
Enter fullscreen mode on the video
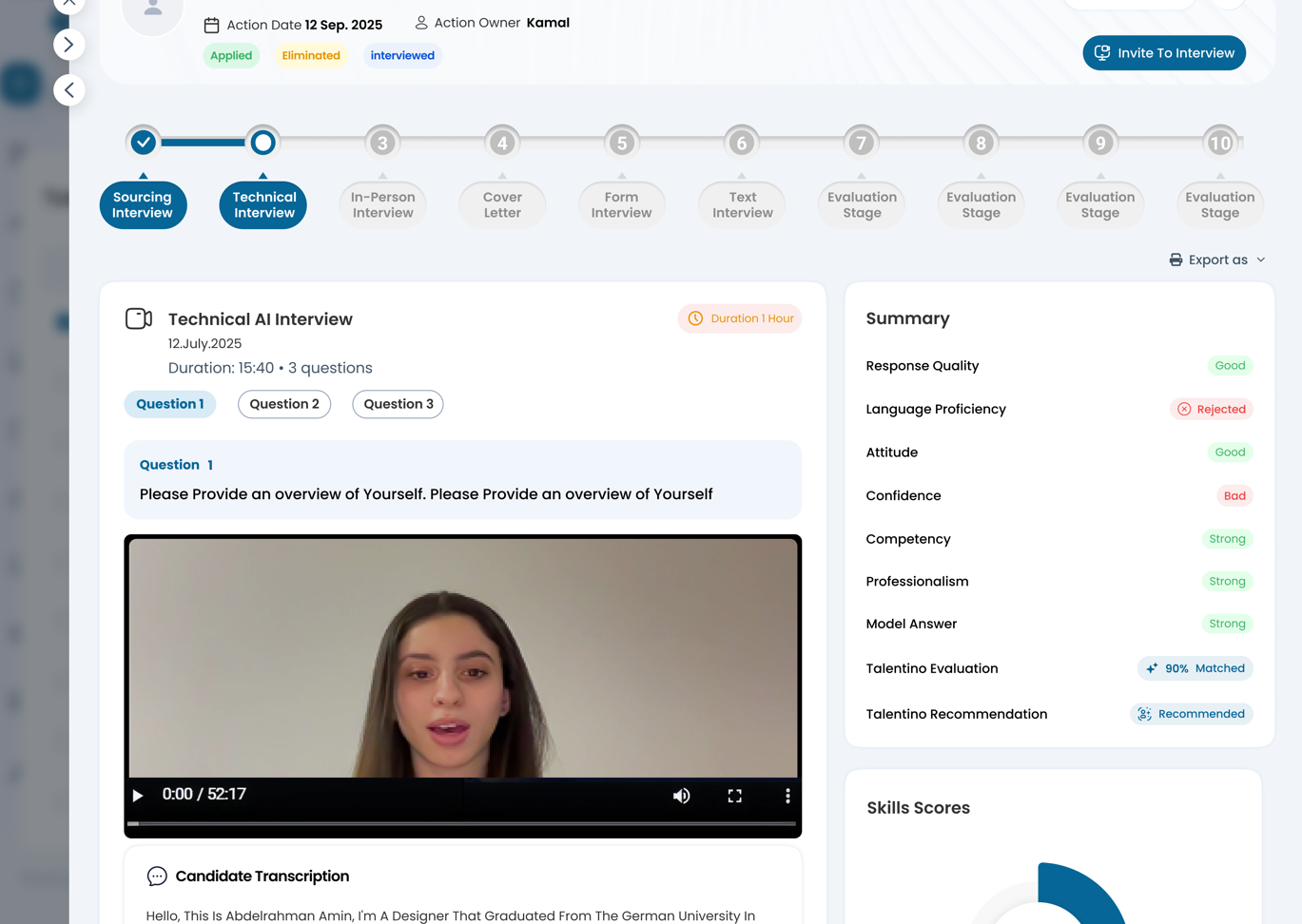pyautogui.click(x=734, y=796)
